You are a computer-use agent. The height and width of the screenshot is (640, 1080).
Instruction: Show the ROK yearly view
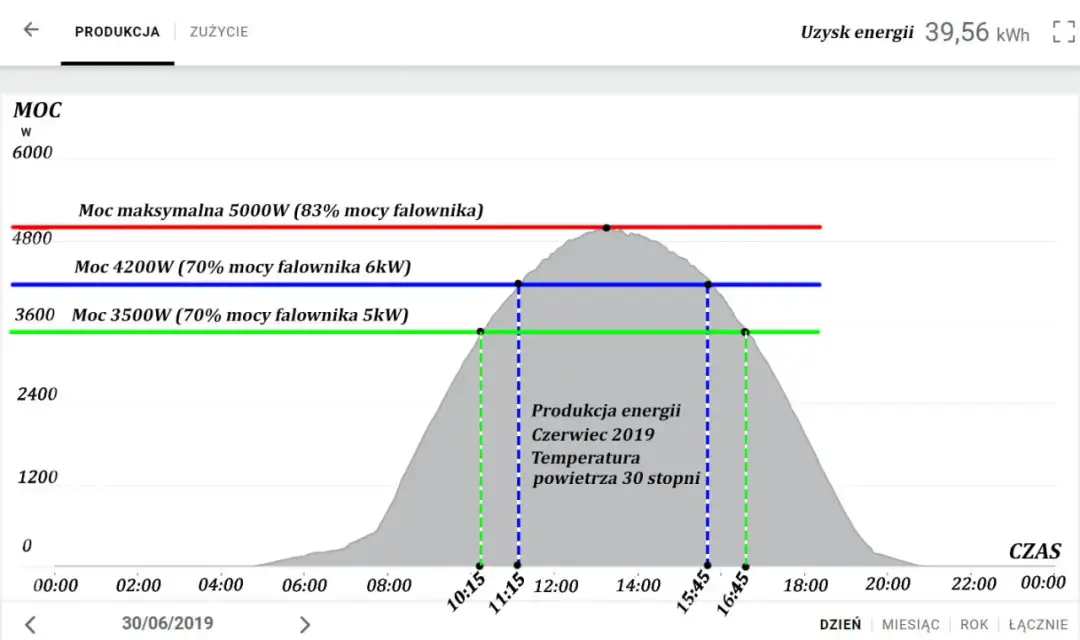coord(974,625)
